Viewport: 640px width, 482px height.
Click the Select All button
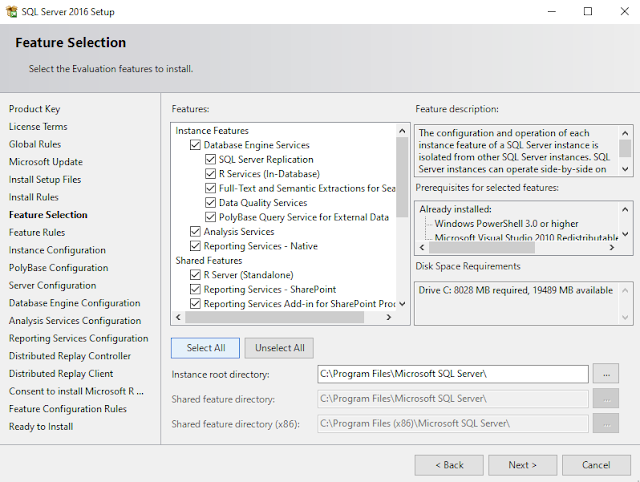[205, 348]
